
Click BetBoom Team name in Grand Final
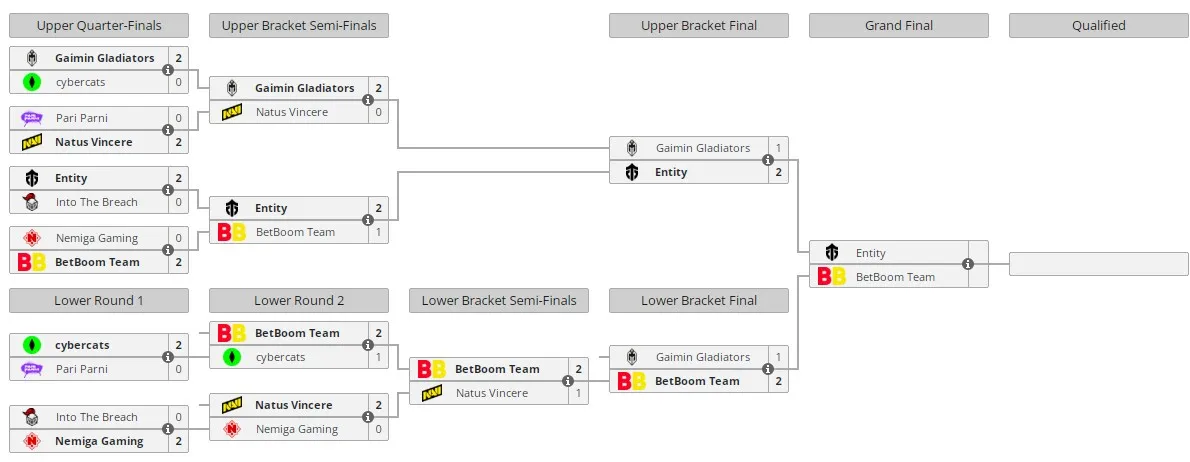tap(896, 277)
